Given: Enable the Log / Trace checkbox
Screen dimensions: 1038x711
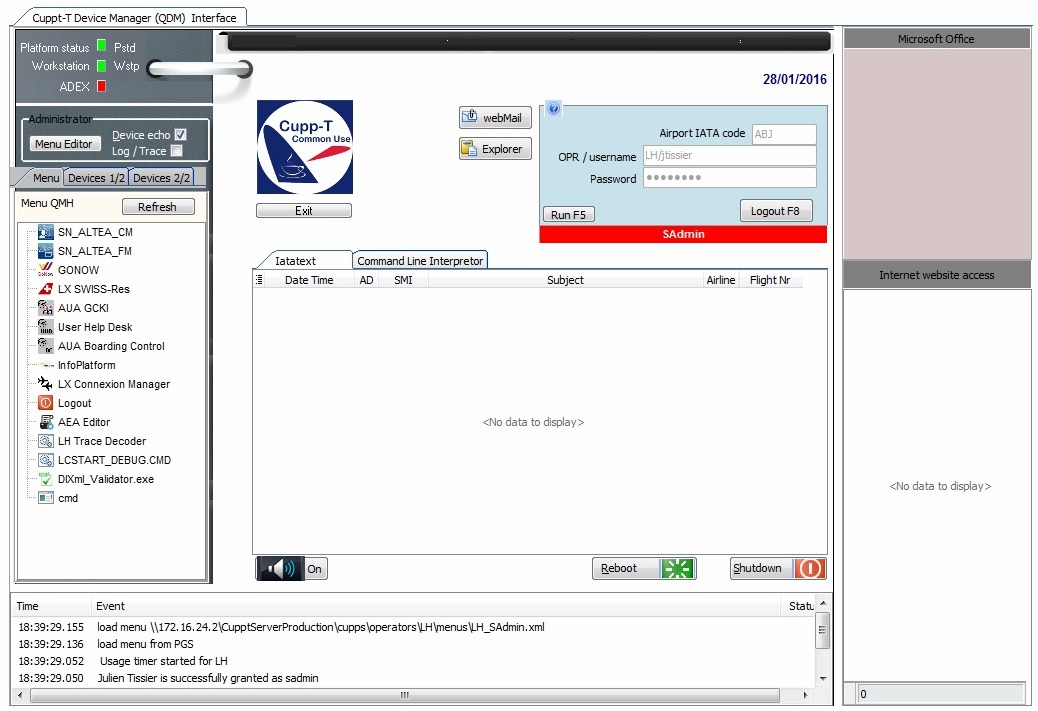Looking at the screenshot, I should (177, 151).
